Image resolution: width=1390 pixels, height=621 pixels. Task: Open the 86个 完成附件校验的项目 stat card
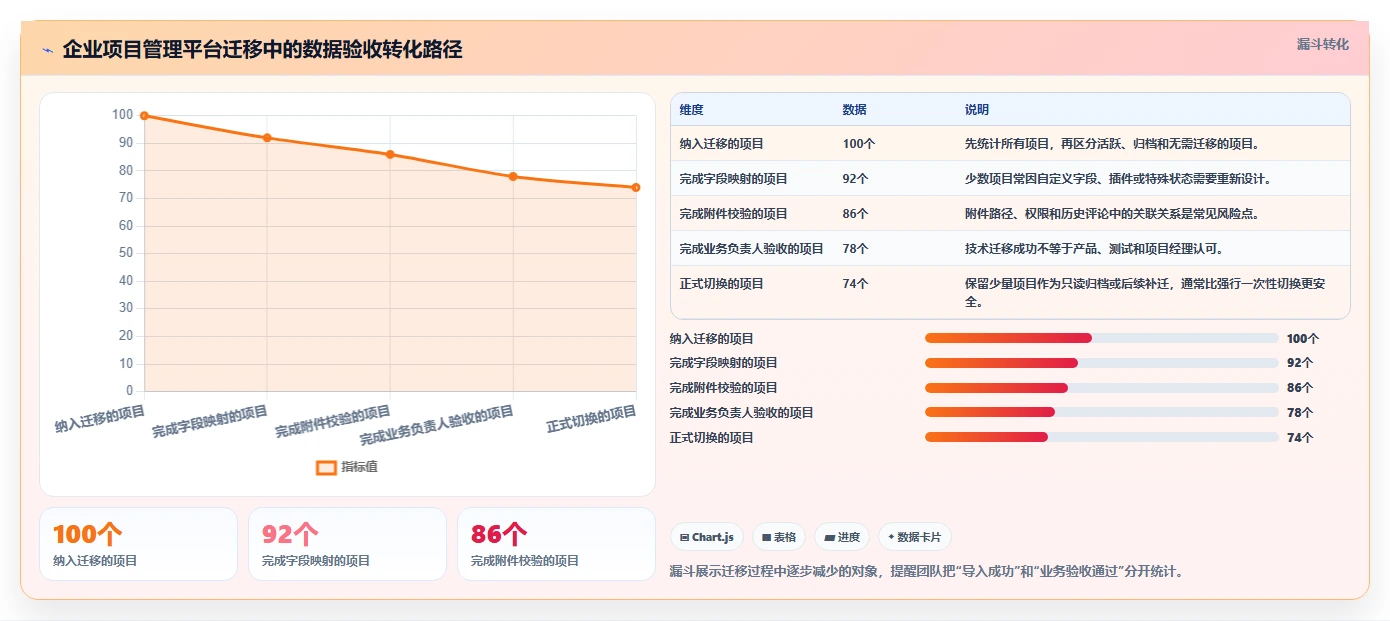coord(557,544)
